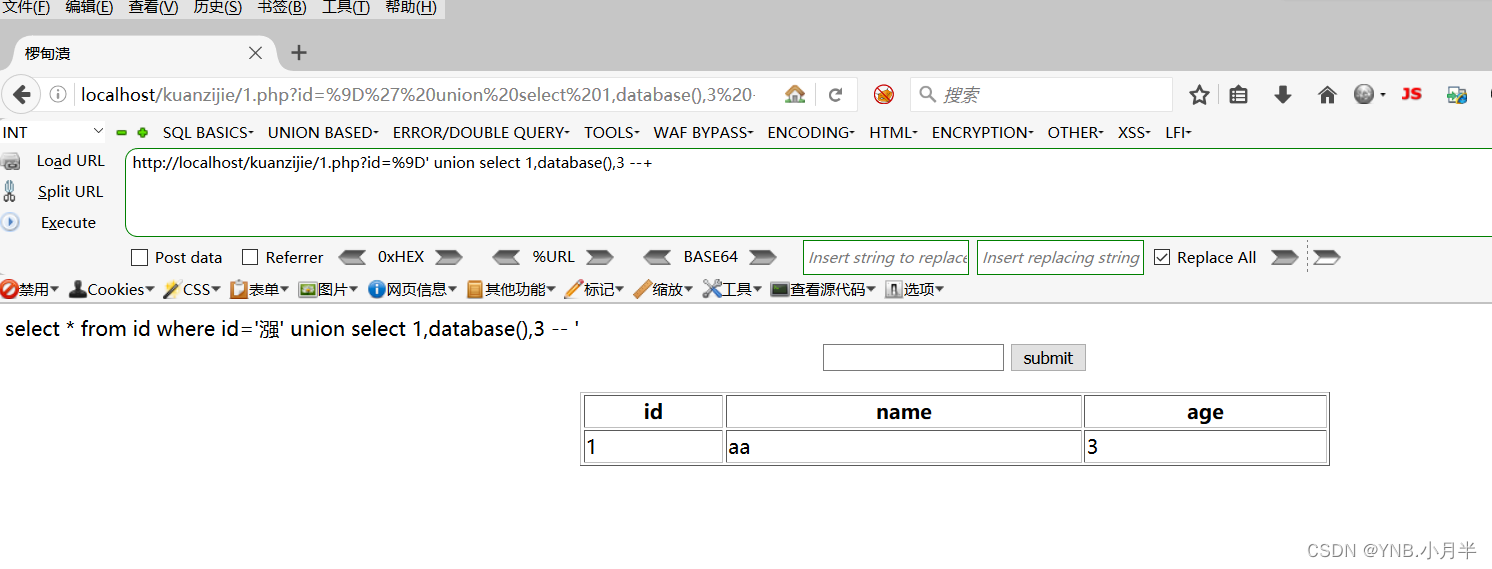Close the 椤甸潰 tab
The height and width of the screenshot is (569, 1492).
(x=255, y=53)
